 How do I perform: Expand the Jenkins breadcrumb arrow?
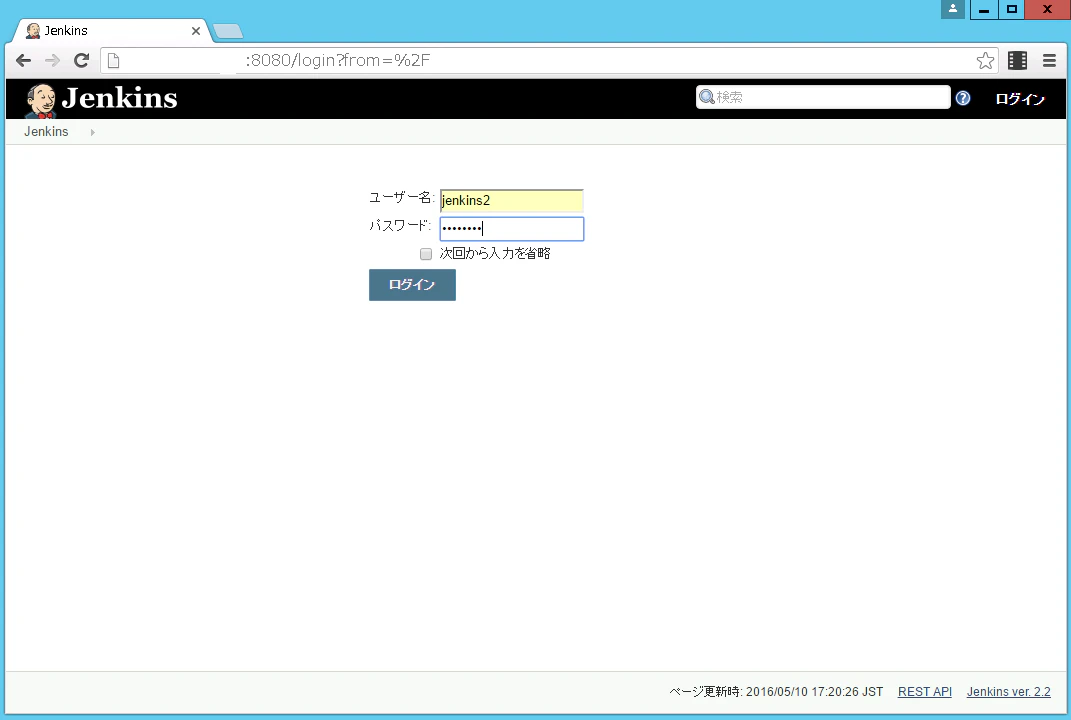(x=92, y=133)
